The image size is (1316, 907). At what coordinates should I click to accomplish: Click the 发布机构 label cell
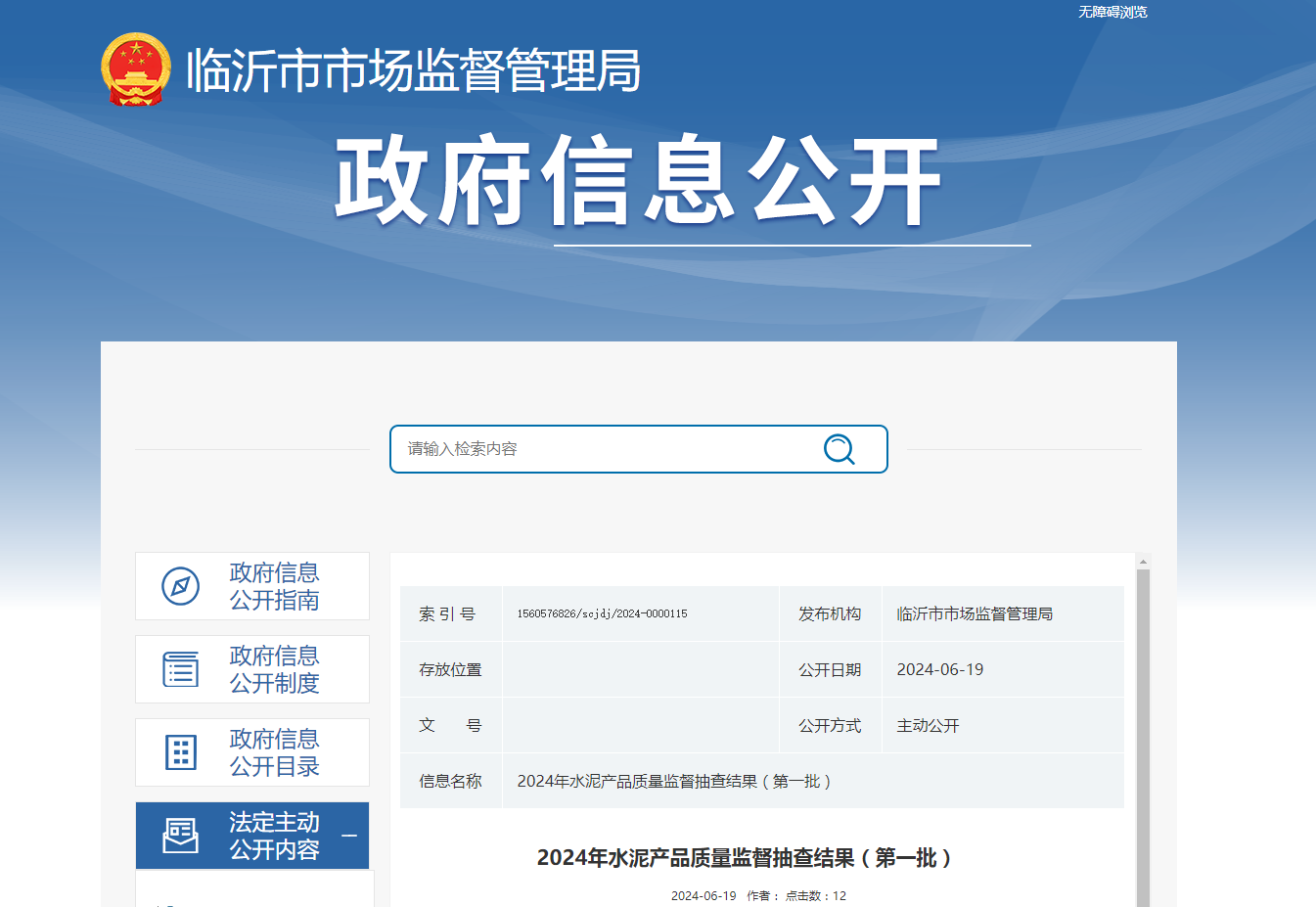(830, 614)
